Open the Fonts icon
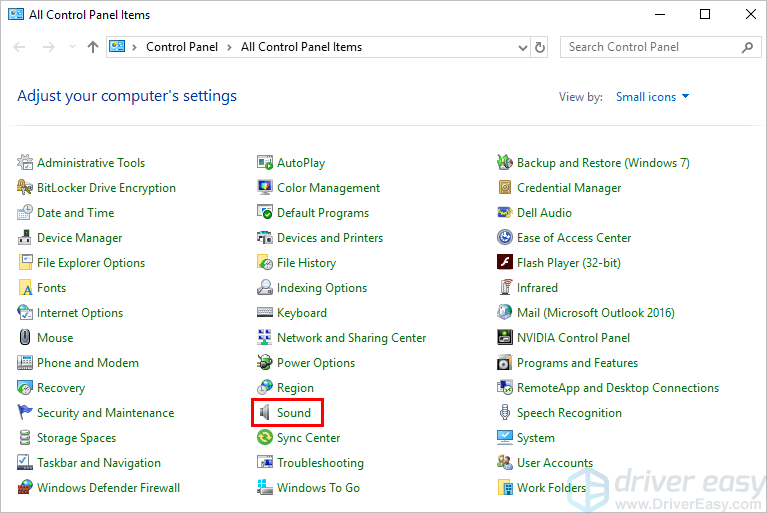The image size is (767, 513). point(26,288)
